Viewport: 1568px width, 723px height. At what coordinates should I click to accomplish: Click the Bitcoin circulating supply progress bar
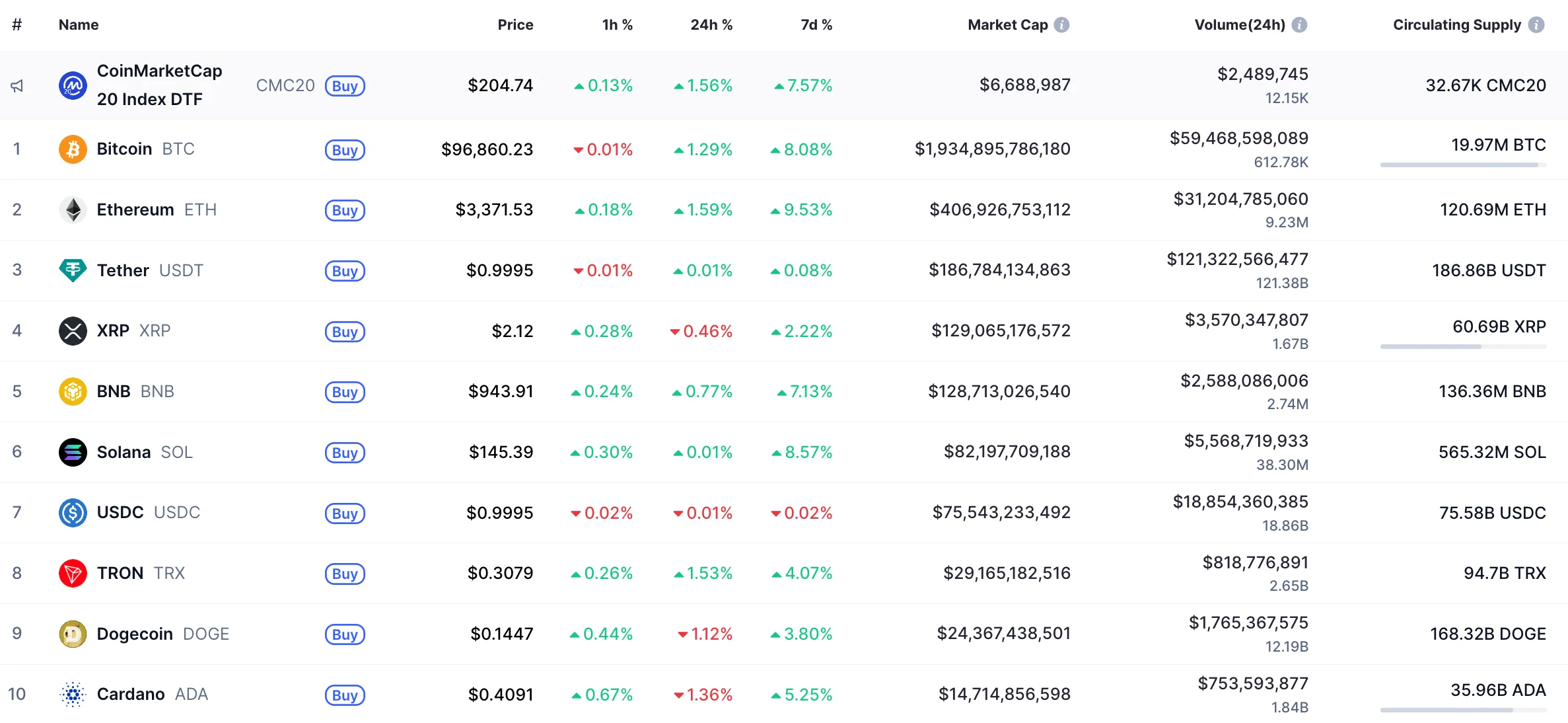click(1462, 165)
